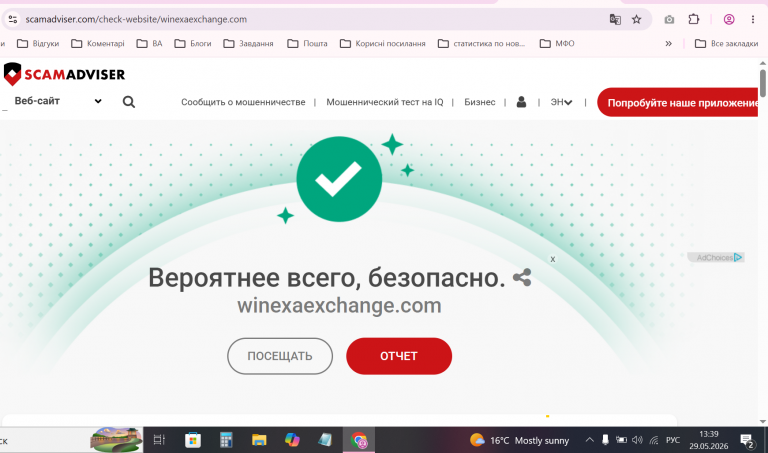This screenshot has width=768, height=453.
Task: Open Microsoft Store from the taskbar
Action: tap(192, 440)
